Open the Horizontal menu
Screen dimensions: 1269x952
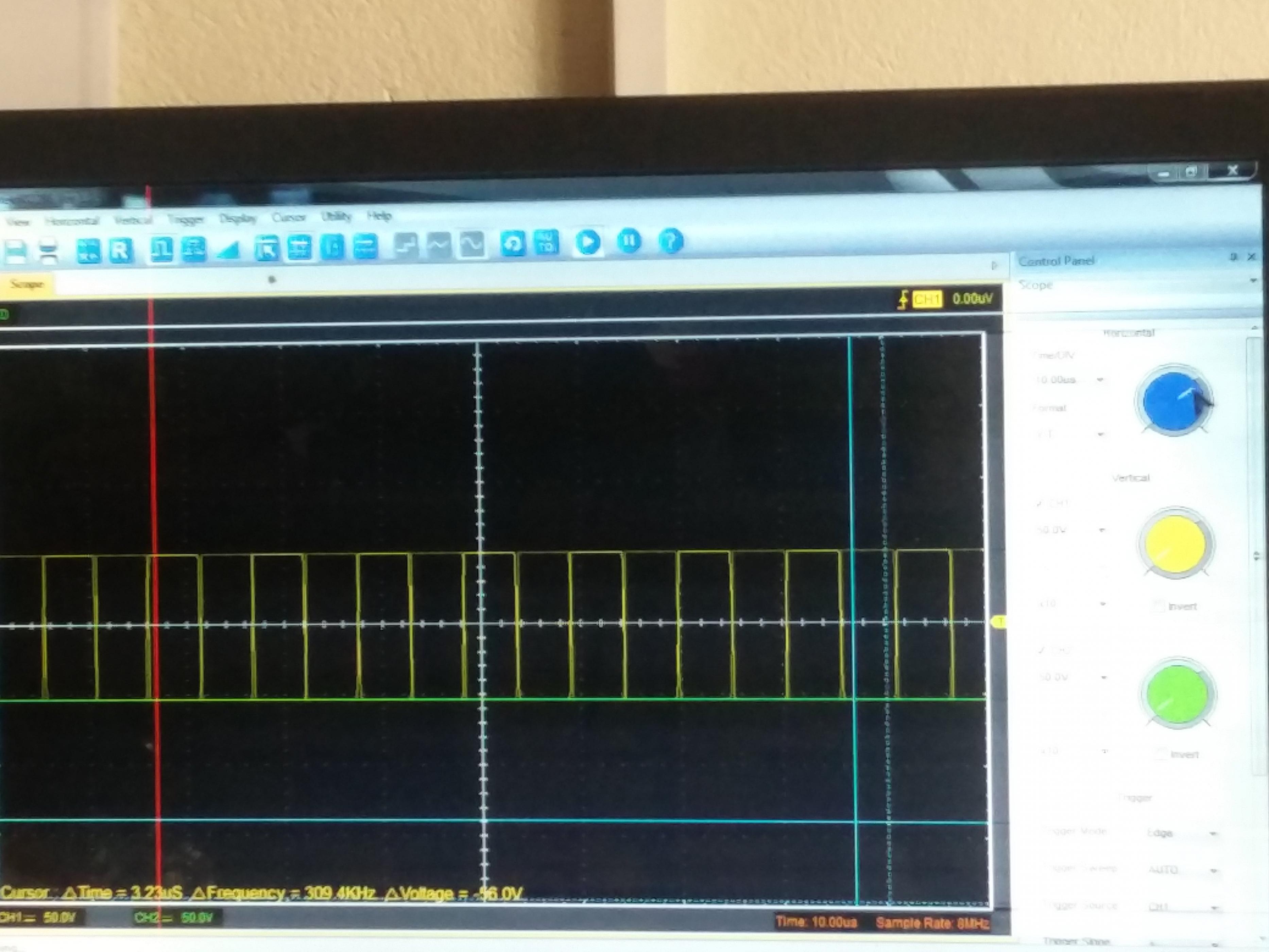(72, 220)
